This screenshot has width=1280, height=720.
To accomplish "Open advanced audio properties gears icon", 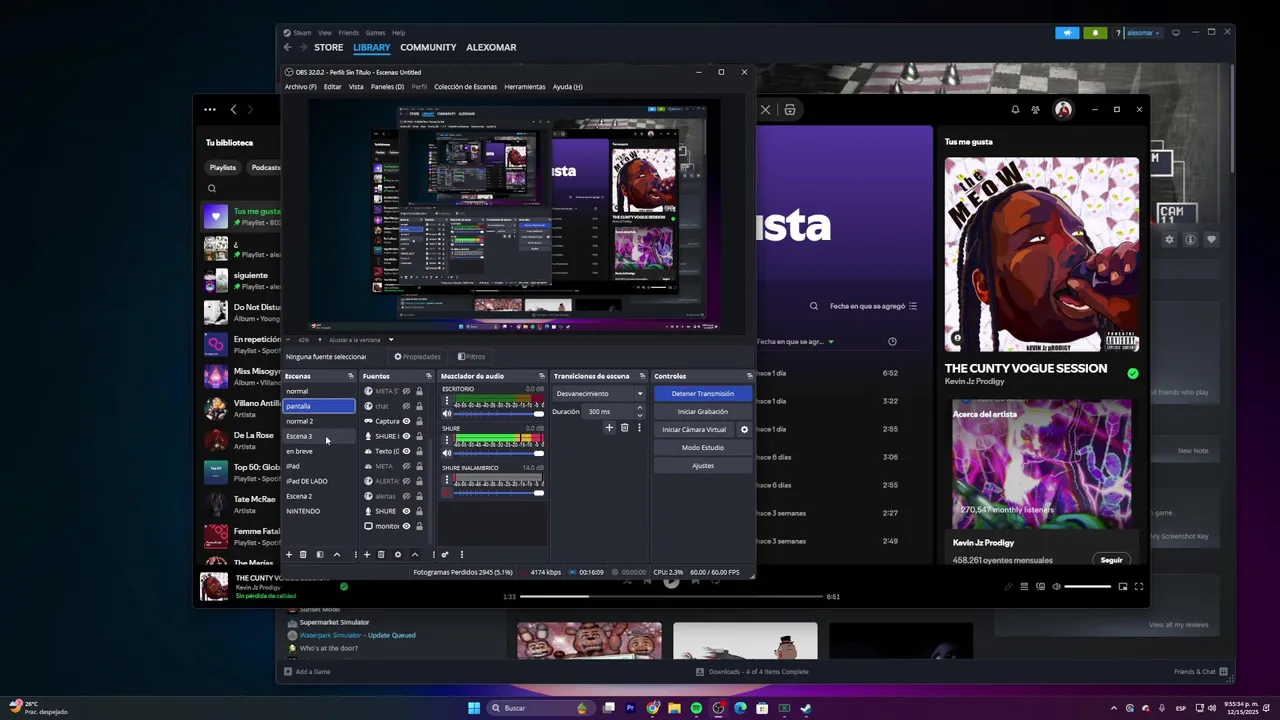I will click(x=445, y=554).
